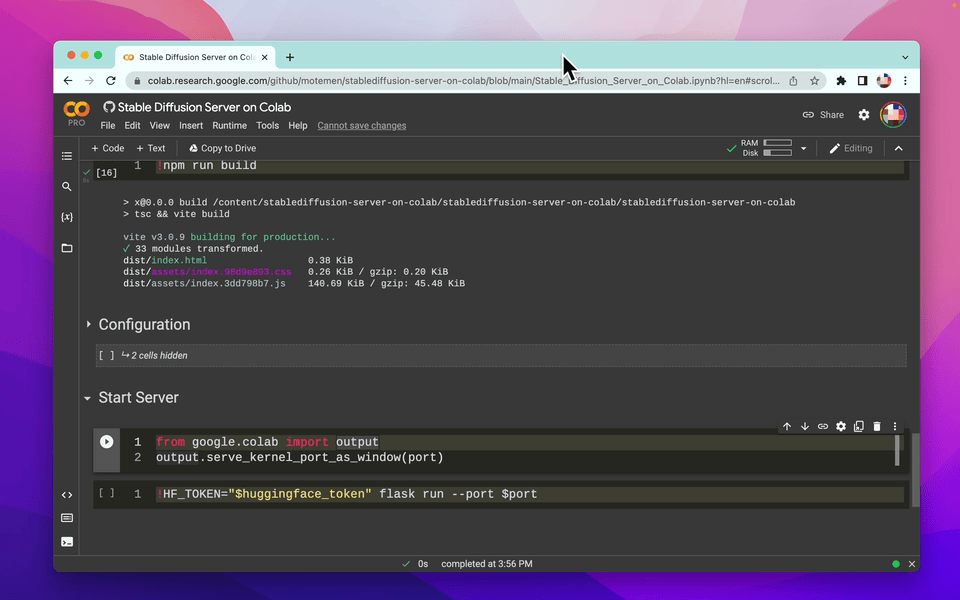Toggle the Editing mode button
Screen dimensions: 960x600
click(850, 148)
